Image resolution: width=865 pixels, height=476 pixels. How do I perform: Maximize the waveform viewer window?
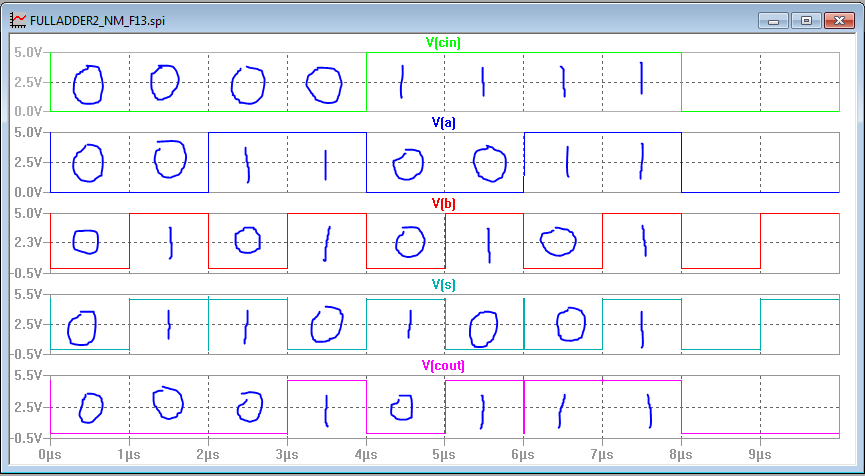806,19
